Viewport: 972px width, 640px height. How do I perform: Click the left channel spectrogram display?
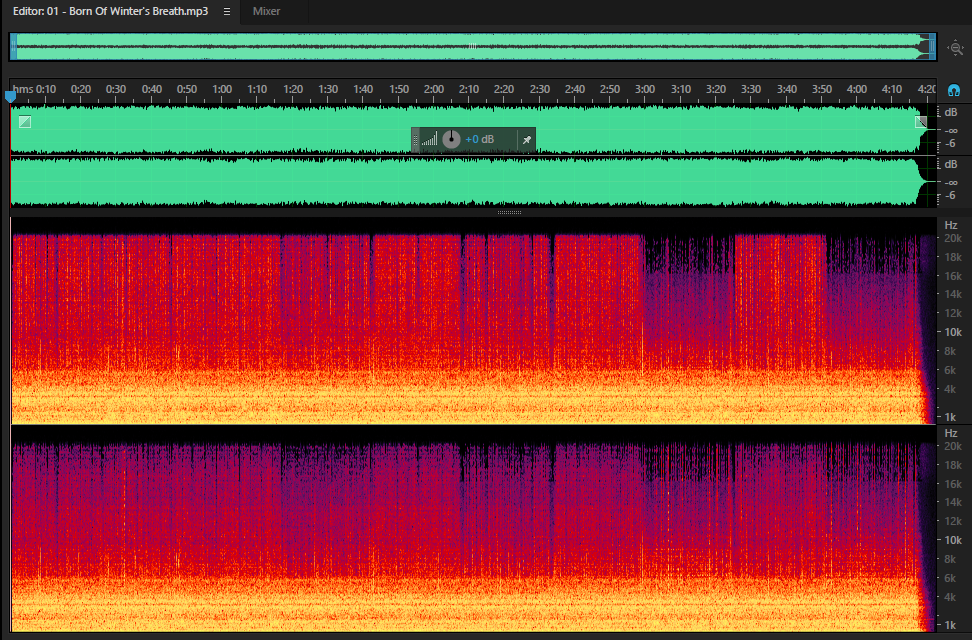pyautogui.click(x=474, y=321)
